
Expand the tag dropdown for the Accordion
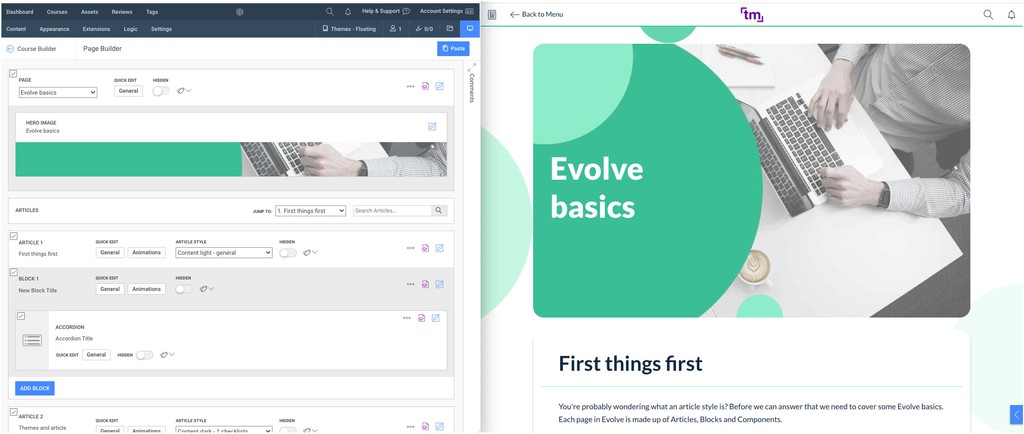[167, 355]
